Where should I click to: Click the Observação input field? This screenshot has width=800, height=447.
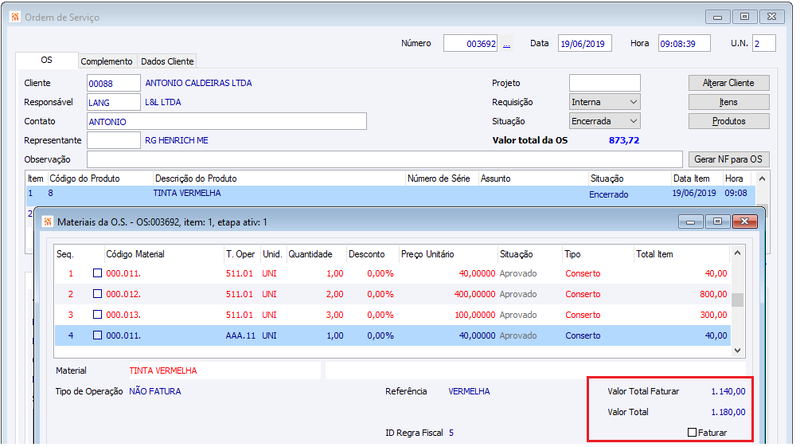coord(384,159)
